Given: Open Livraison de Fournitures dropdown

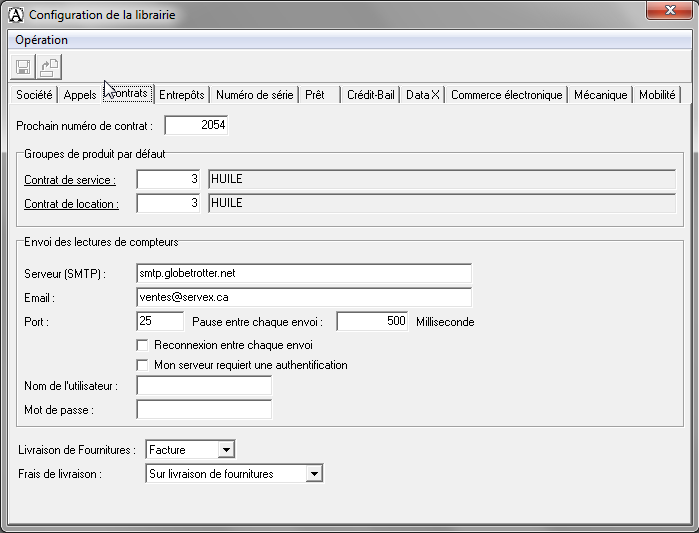Looking at the screenshot, I should coord(226,450).
